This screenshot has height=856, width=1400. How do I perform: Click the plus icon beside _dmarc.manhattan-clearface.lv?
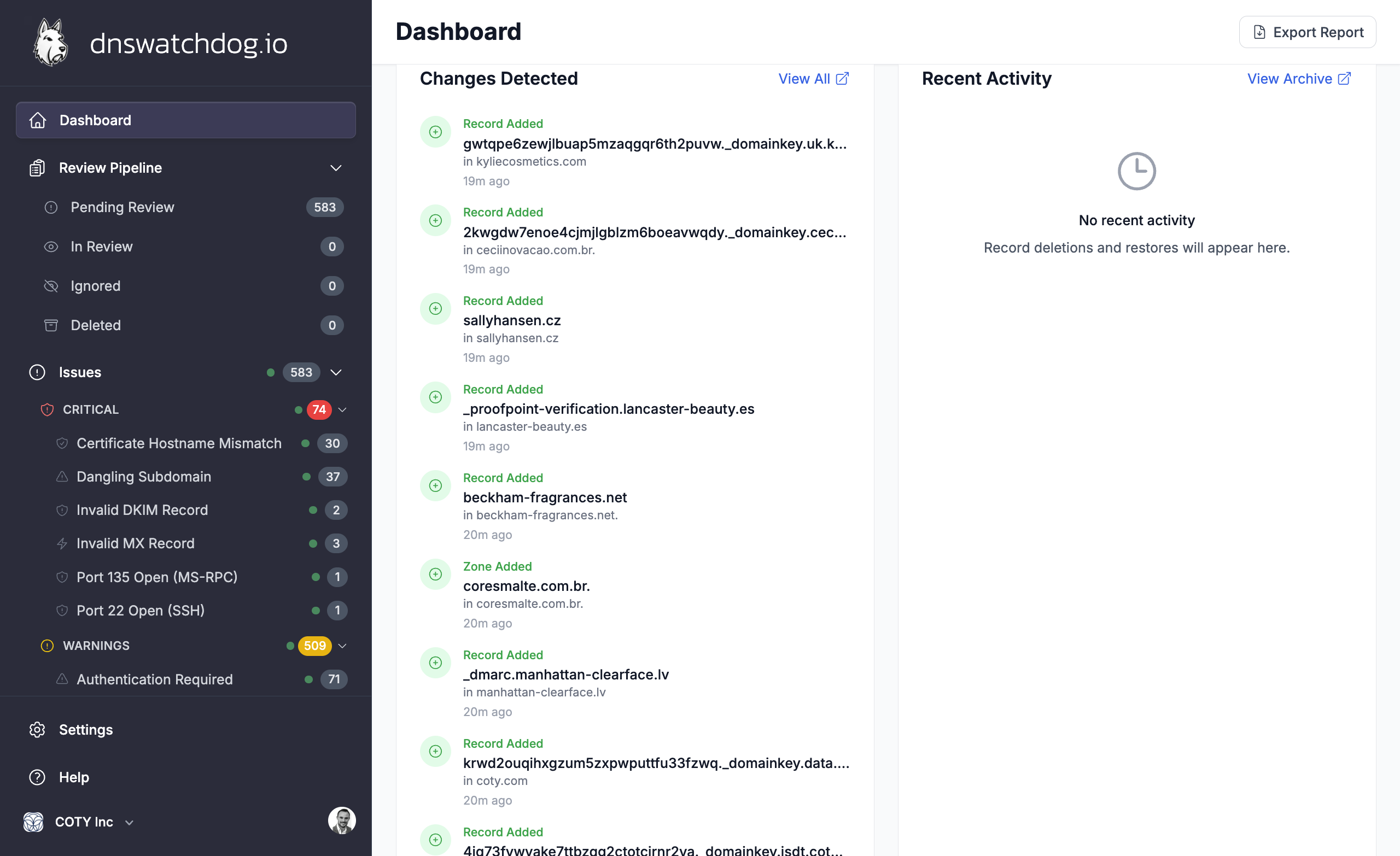click(x=436, y=663)
